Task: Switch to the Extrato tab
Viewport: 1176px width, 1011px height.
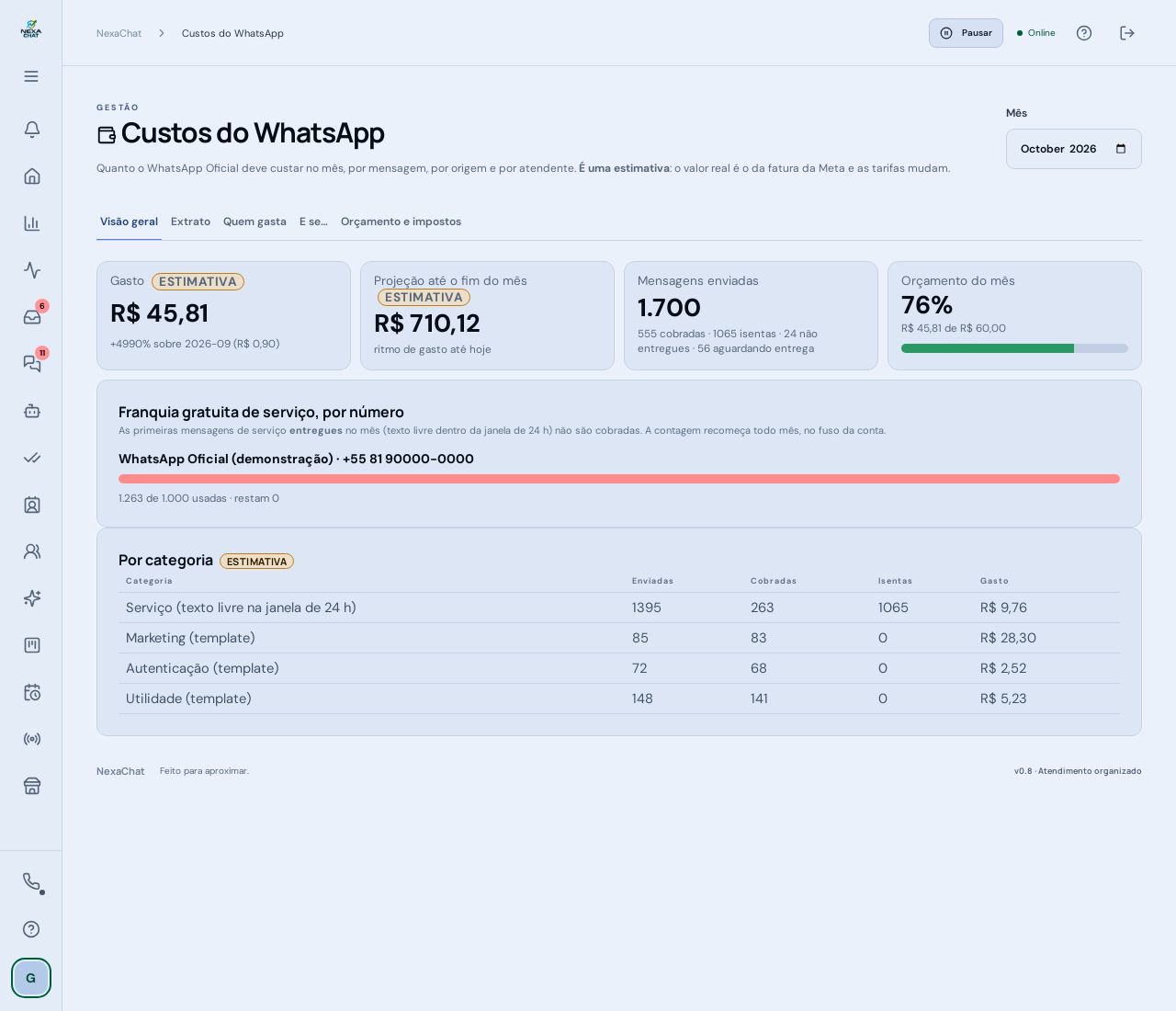Action: tap(190, 222)
